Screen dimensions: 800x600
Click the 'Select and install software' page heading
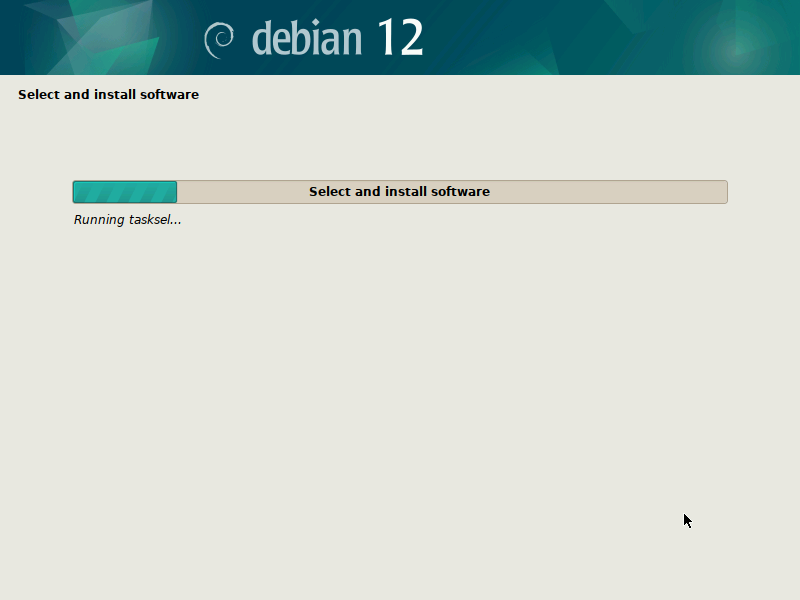pyautogui.click(x=108, y=94)
